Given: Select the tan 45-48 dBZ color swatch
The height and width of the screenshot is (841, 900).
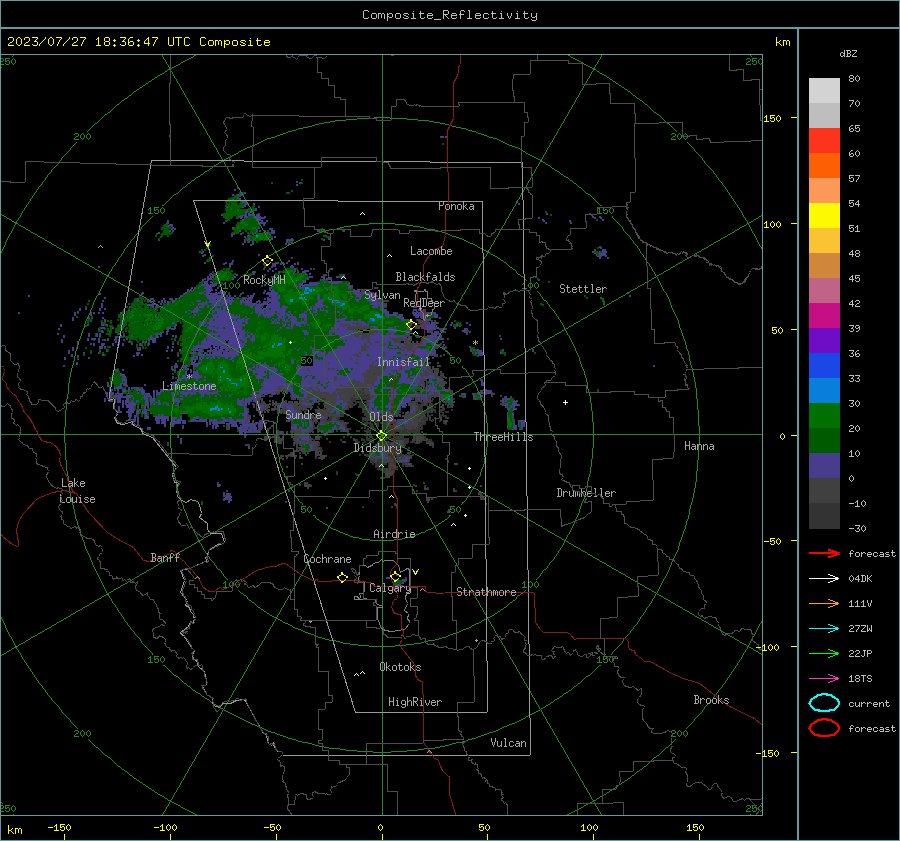Looking at the screenshot, I should pyautogui.click(x=824, y=266).
